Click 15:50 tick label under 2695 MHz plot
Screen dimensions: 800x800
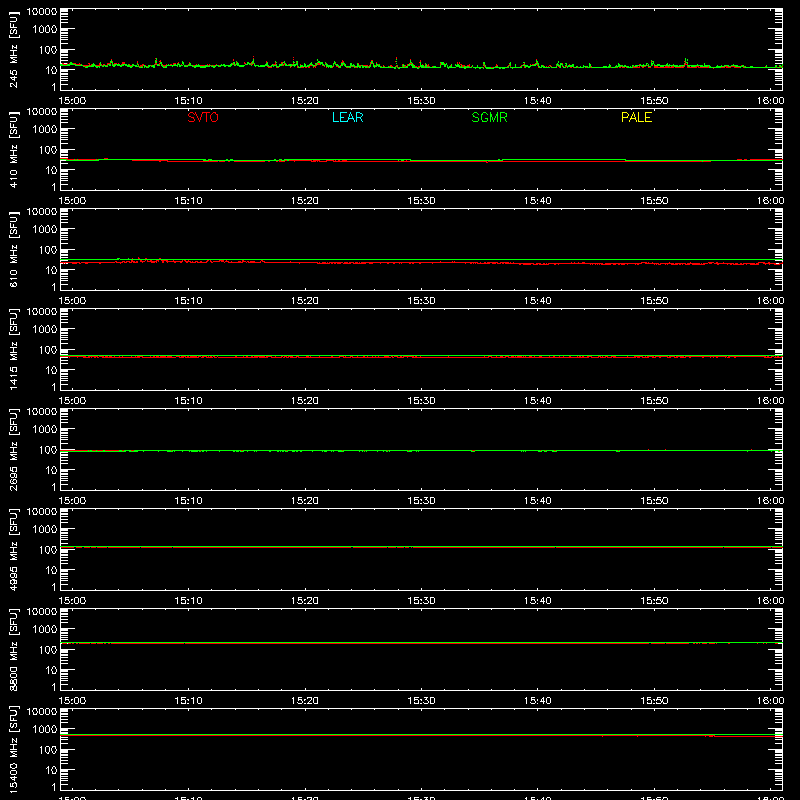654,501
